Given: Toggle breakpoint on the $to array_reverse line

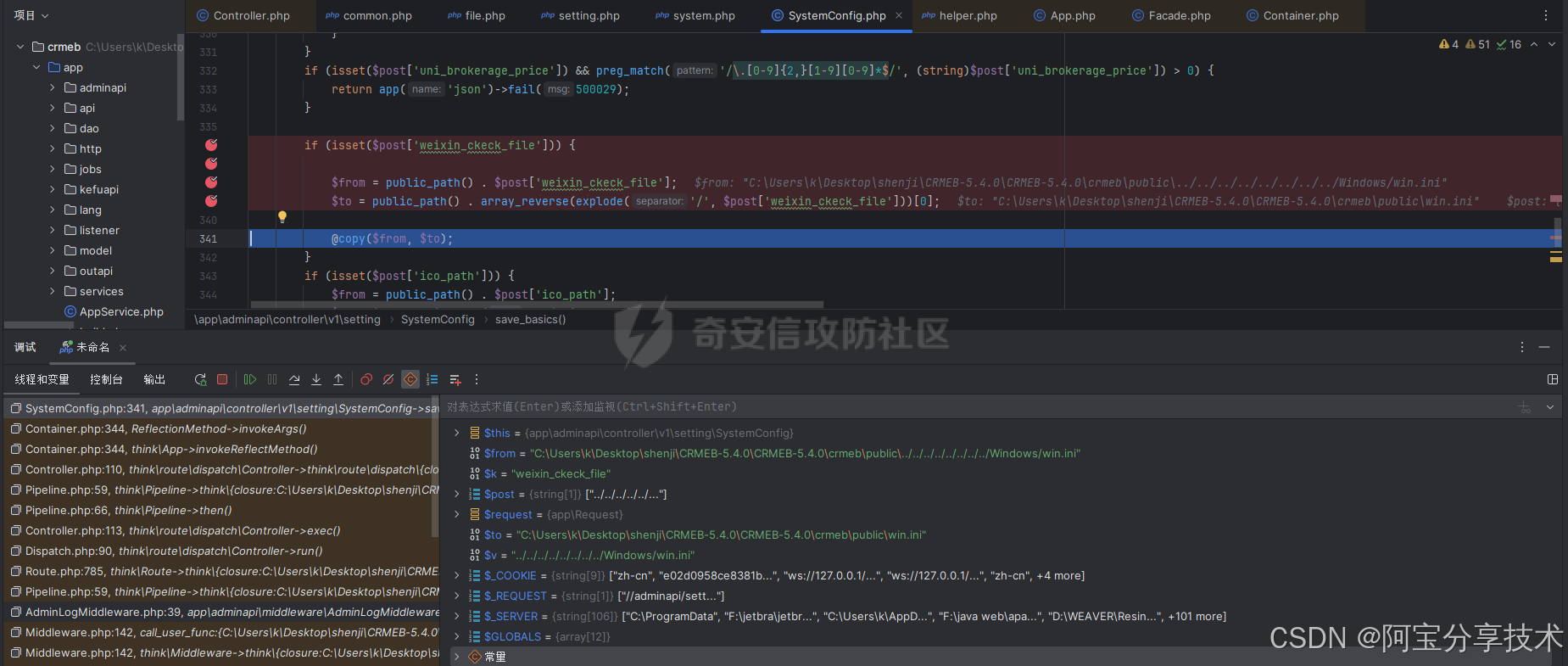Looking at the screenshot, I should tap(211, 201).
